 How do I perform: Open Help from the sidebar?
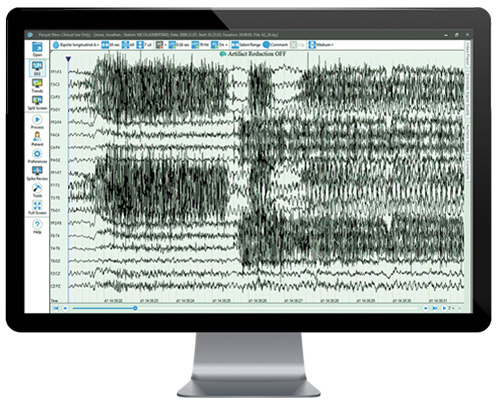pyautogui.click(x=37, y=227)
